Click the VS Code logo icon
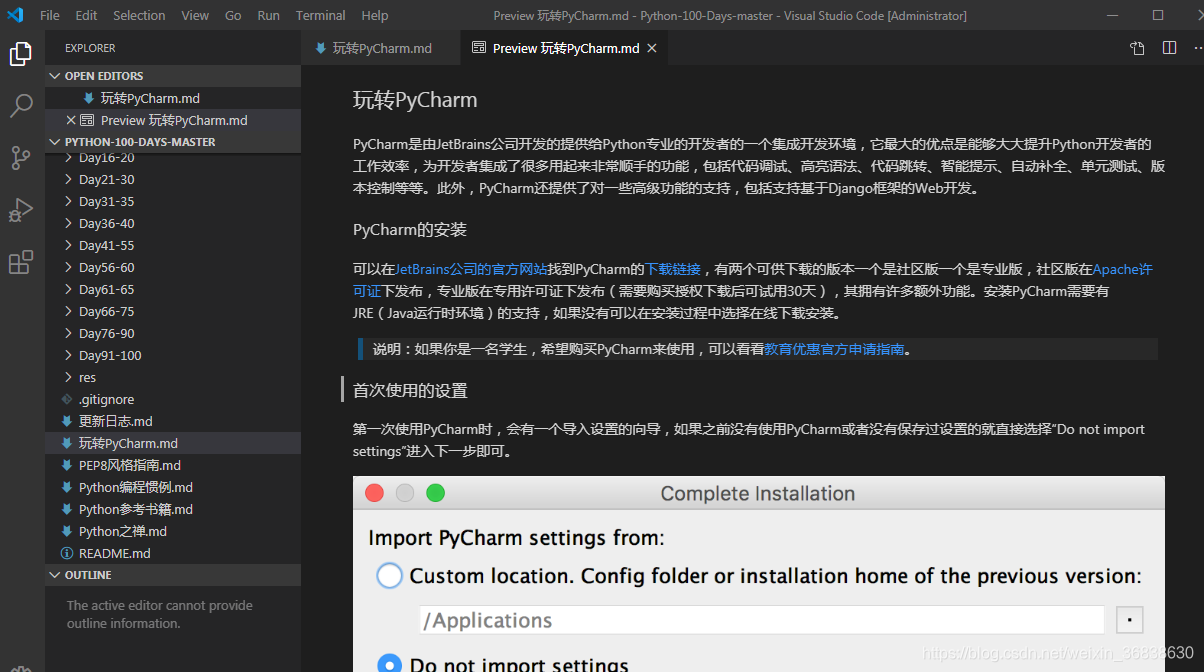 pyautogui.click(x=15, y=15)
